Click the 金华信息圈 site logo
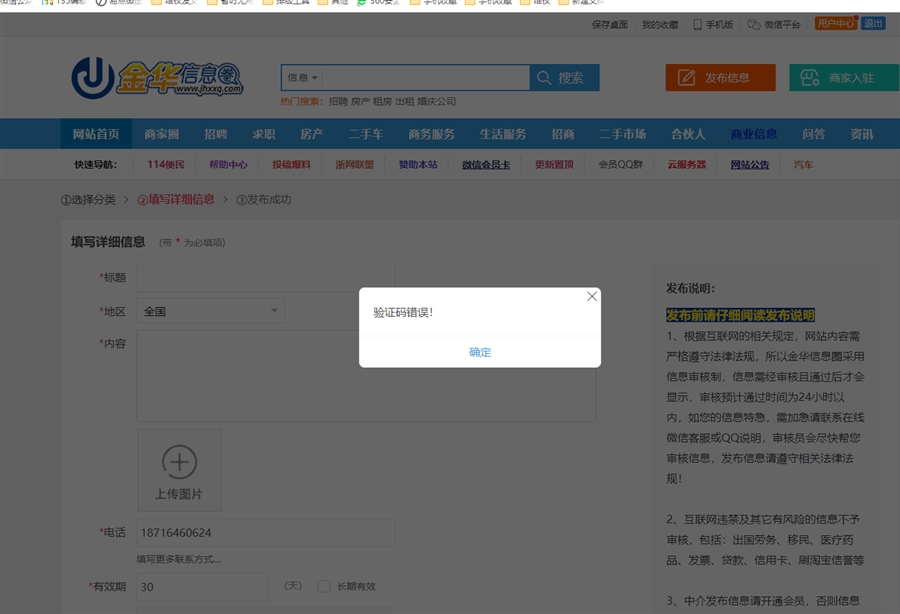This screenshot has width=900, height=614. click(157, 78)
